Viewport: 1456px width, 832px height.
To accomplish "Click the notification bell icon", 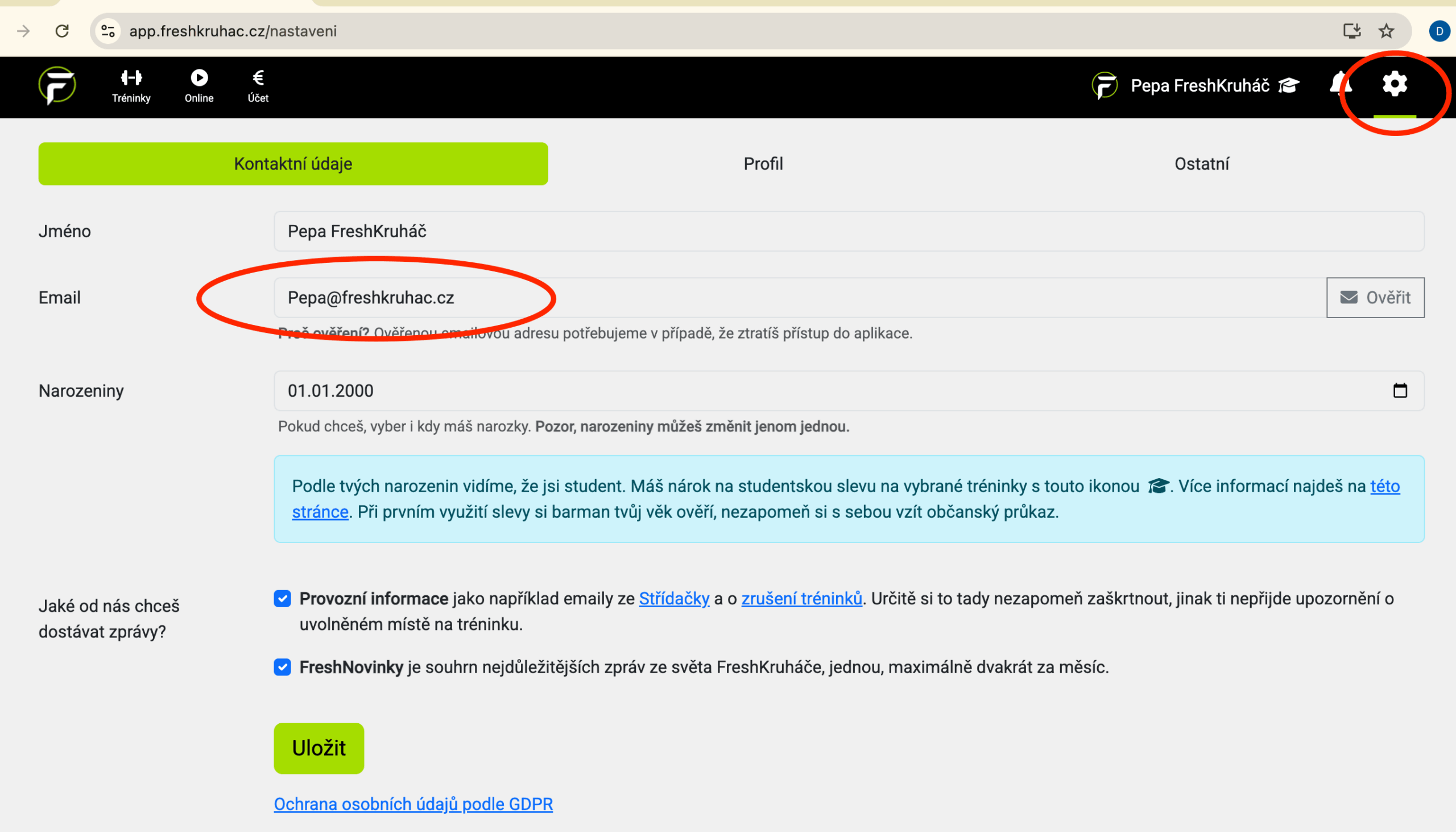I will (x=1339, y=85).
